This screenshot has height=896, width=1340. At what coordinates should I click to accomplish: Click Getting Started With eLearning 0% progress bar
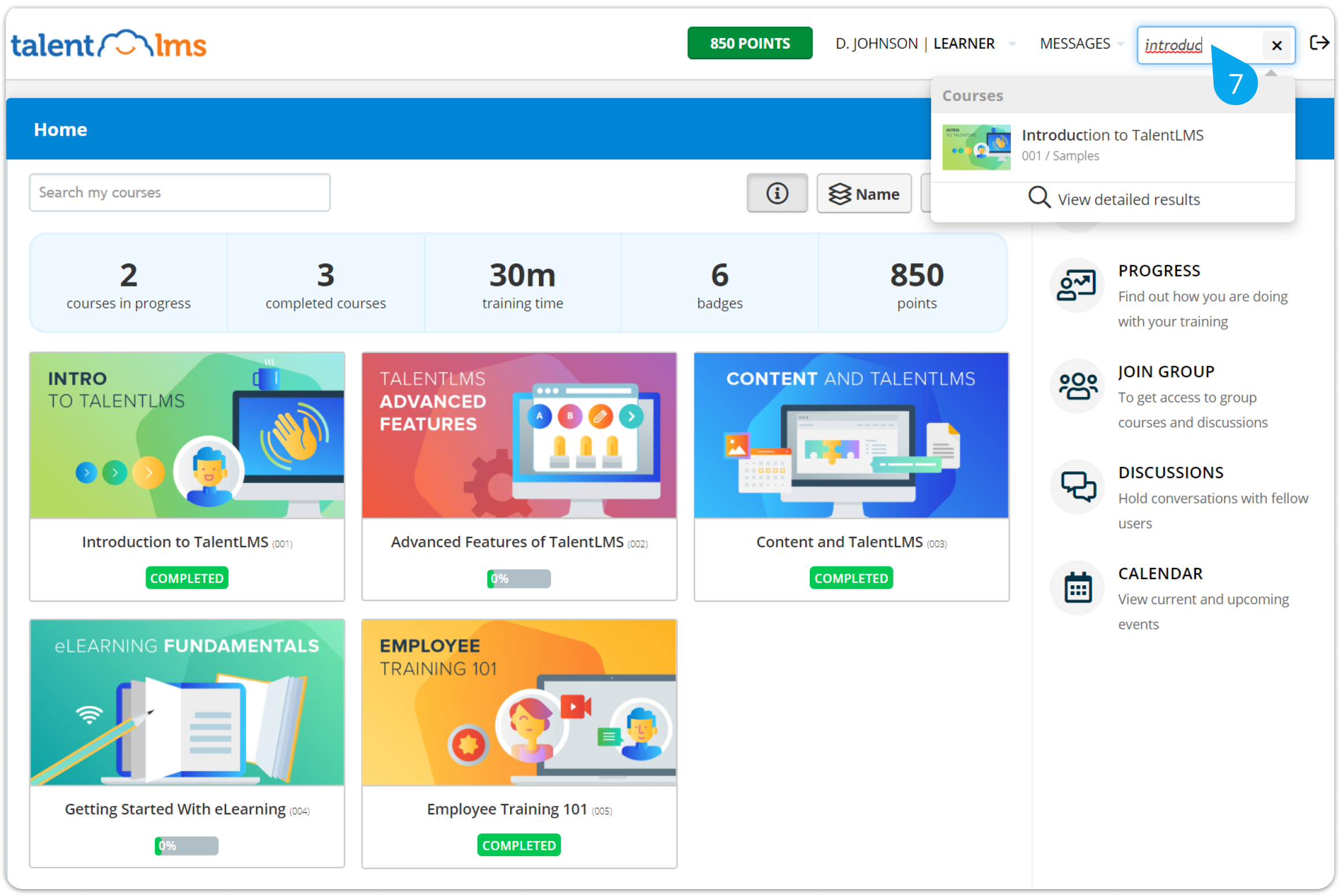click(x=187, y=846)
